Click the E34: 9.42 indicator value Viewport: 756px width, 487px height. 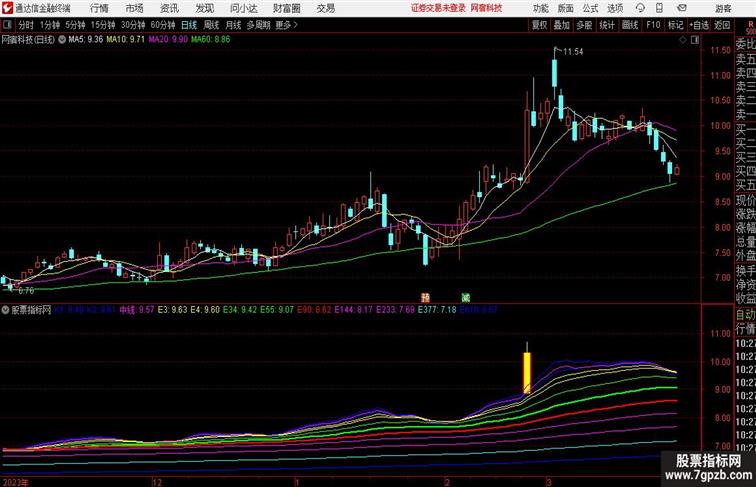coord(240,310)
